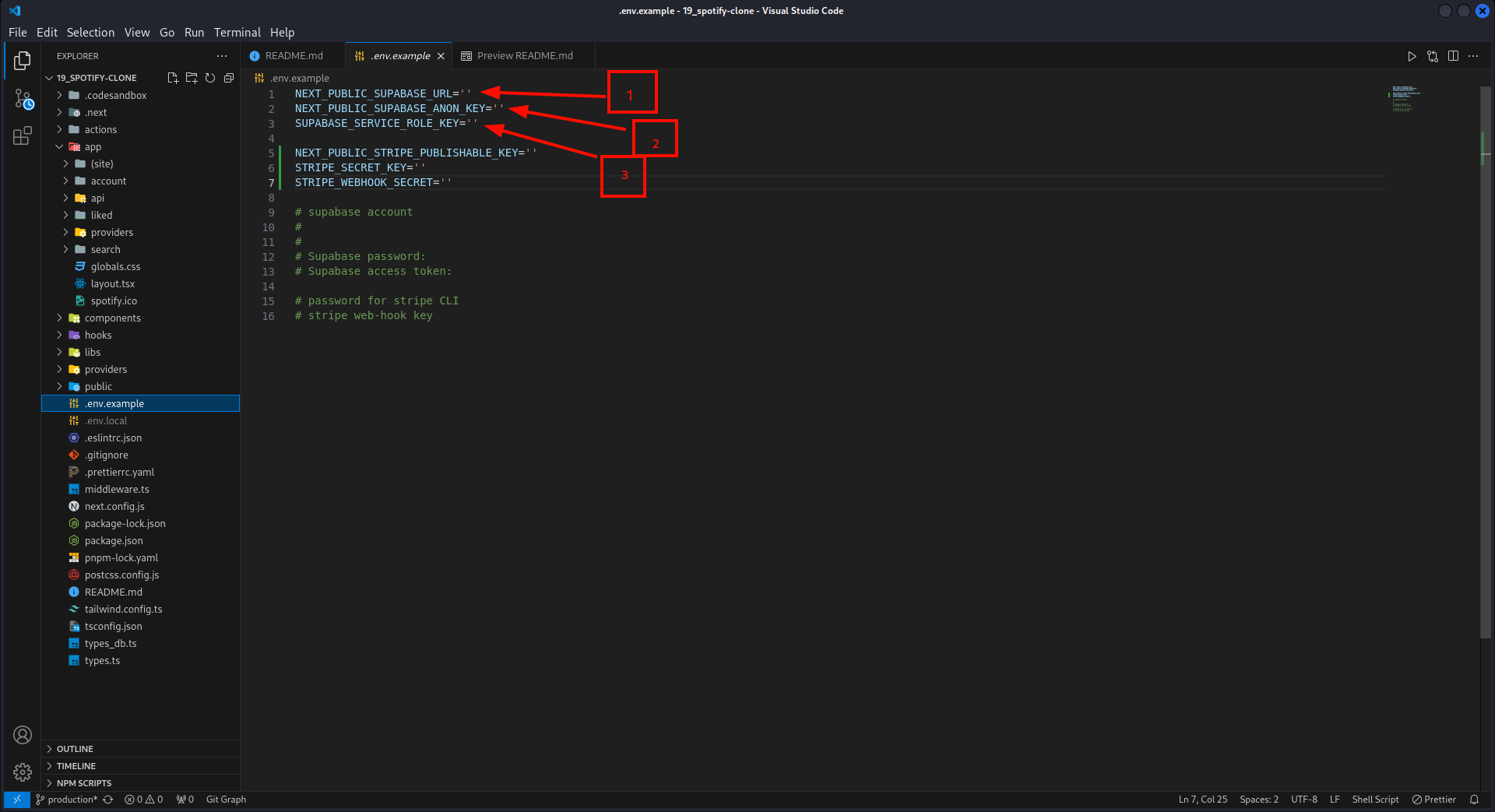Image resolution: width=1495 pixels, height=812 pixels.
Task: Open notifications bell icon
Action: click(1474, 800)
